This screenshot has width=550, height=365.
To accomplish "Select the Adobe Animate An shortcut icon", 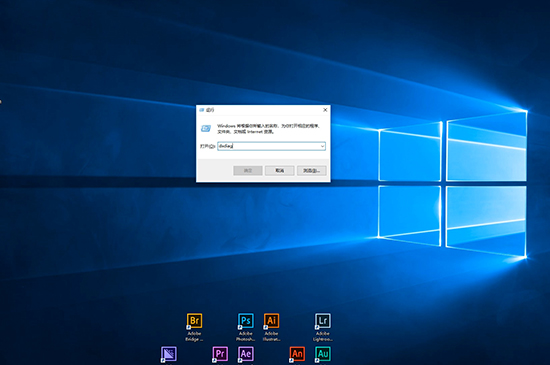I will (x=297, y=354).
